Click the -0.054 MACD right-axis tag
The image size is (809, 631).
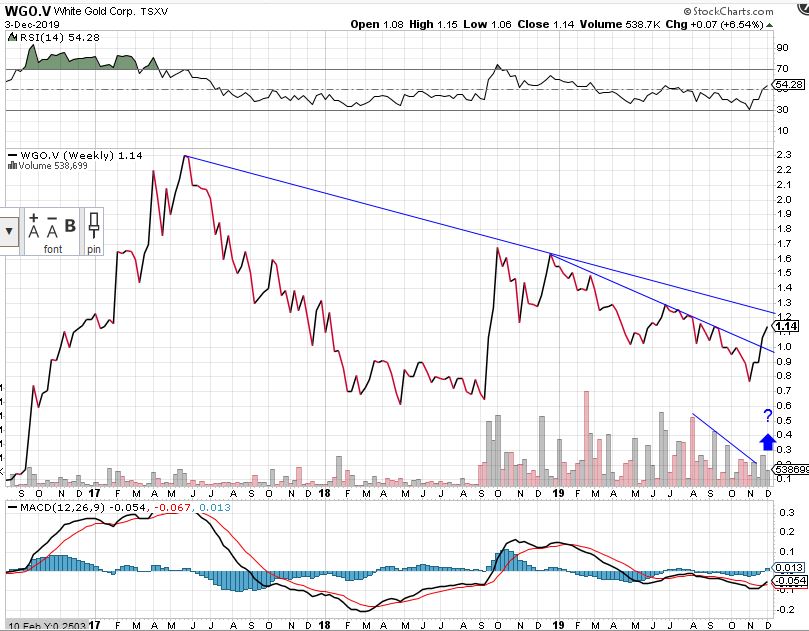[789, 580]
